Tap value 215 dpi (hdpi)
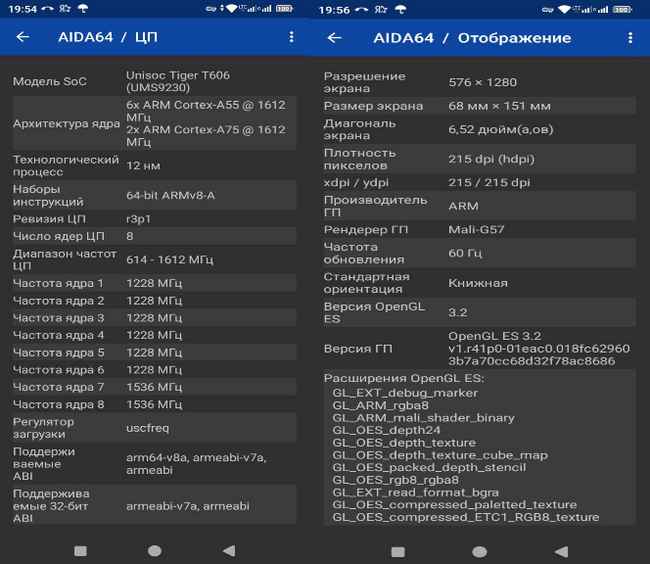The width and height of the screenshot is (650, 564). (491, 159)
